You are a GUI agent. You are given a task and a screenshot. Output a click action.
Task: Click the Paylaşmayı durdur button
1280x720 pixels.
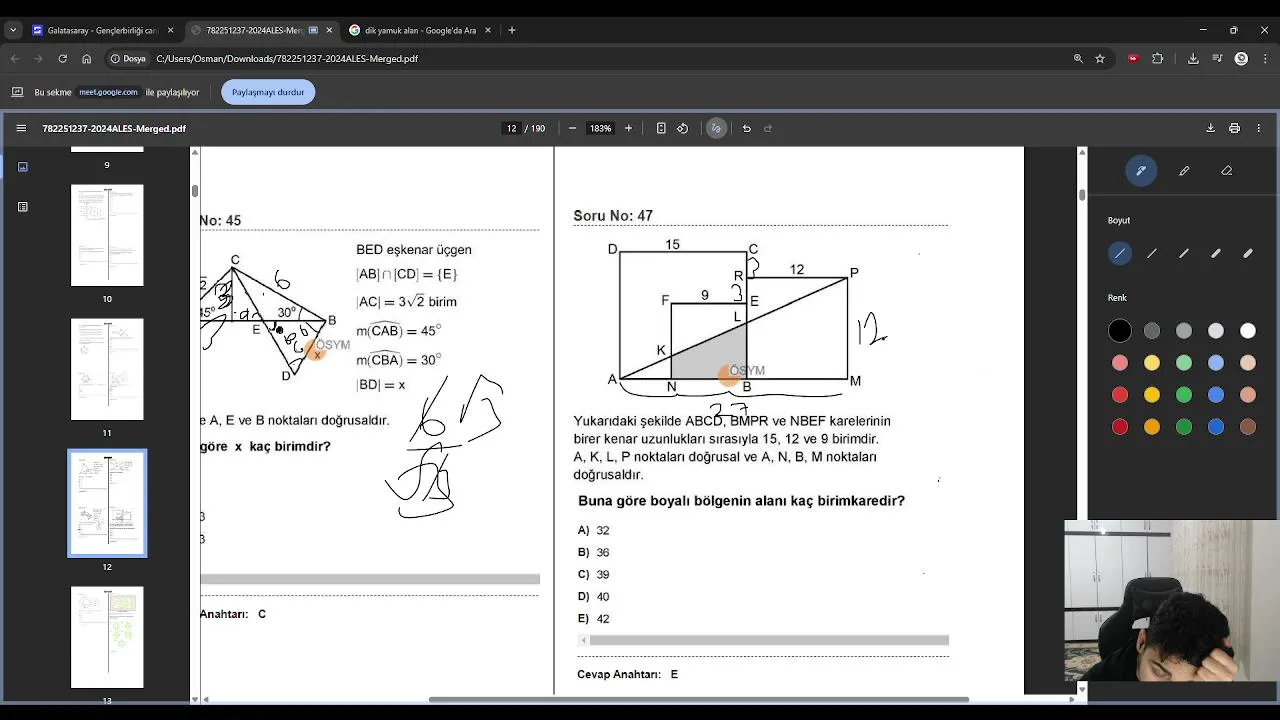pyautogui.click(x=268, y=92)
